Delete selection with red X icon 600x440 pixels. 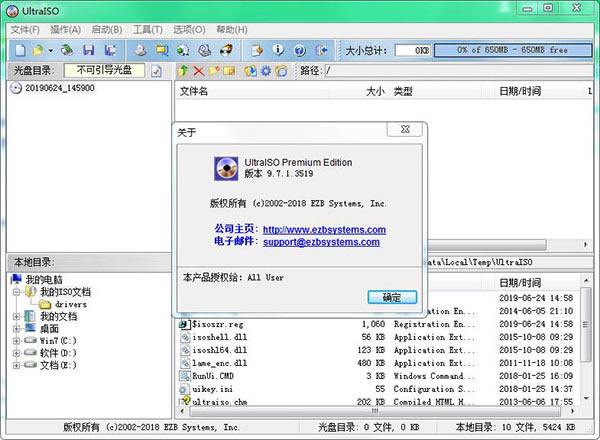coord(199,71)
